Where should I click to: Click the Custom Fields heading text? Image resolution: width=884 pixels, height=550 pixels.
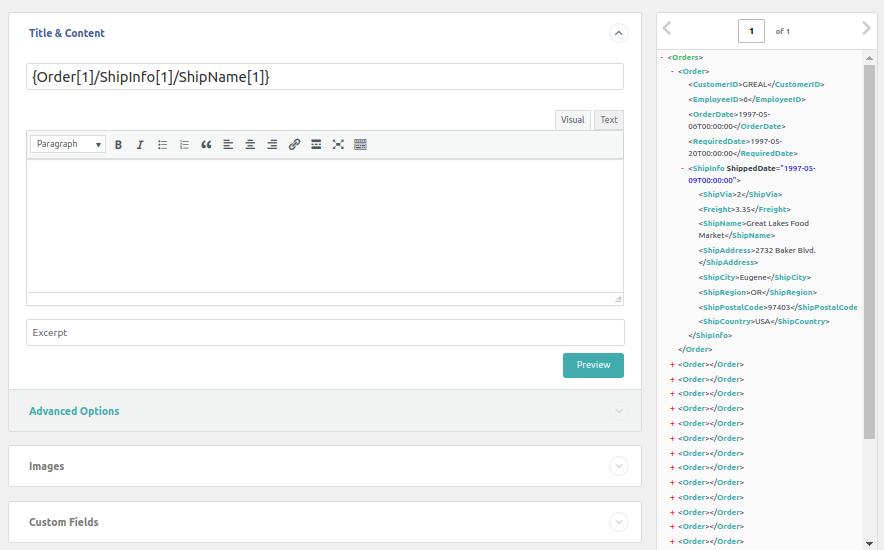(64, 522)
